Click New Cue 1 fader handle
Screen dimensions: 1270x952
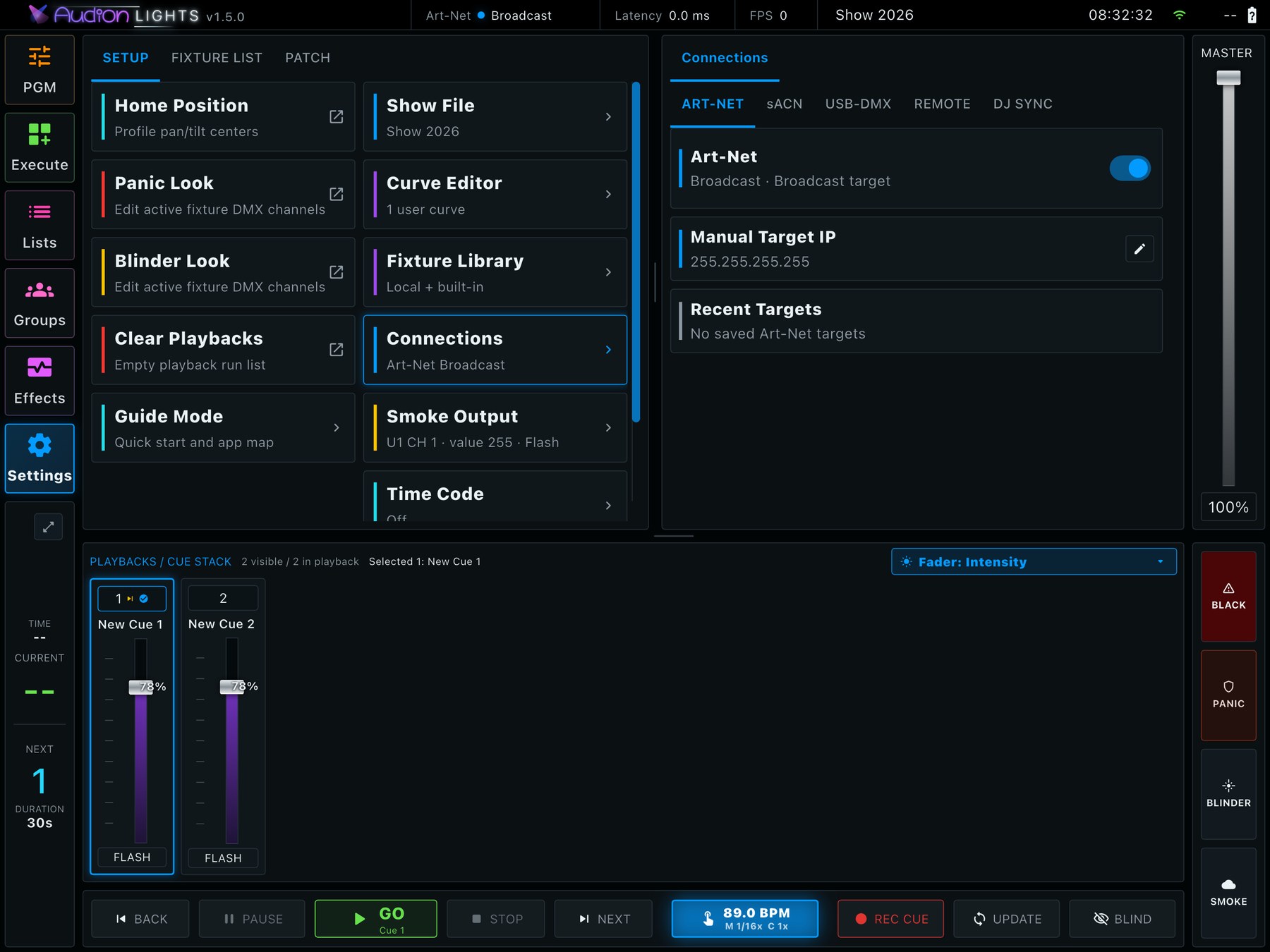click(141, 687)
